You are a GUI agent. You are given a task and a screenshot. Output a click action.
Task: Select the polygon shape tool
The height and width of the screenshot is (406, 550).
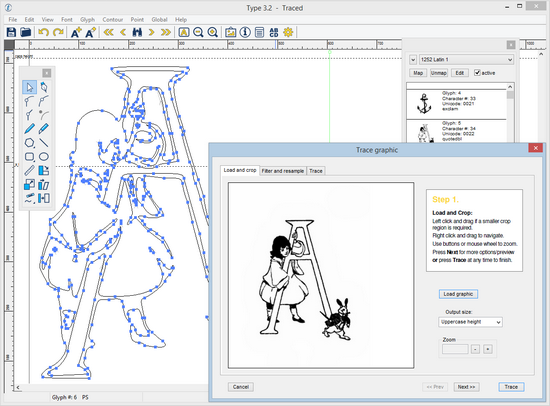[29, 143]
